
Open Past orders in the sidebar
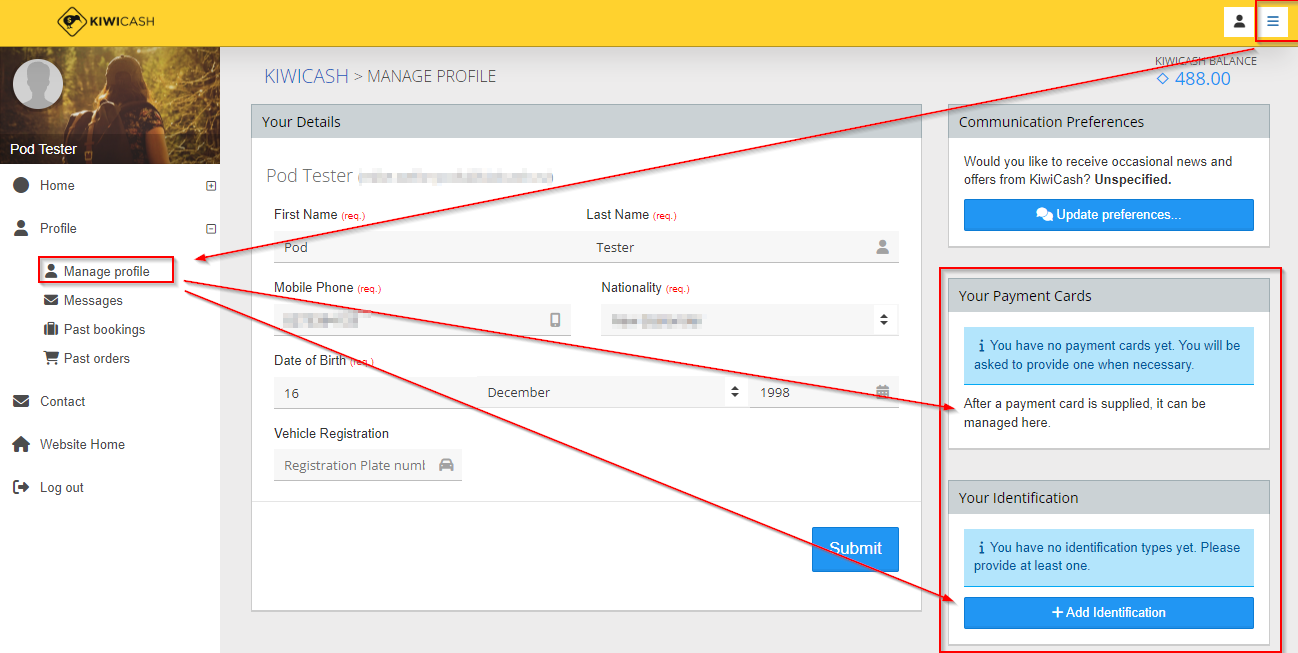pos(97,358)
